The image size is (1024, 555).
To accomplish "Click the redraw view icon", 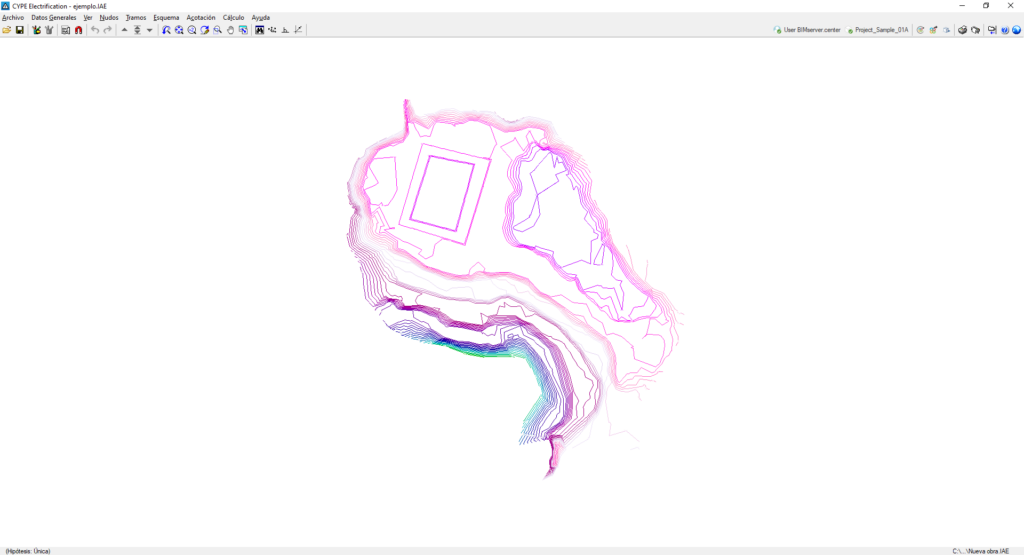I will [204, 30].
